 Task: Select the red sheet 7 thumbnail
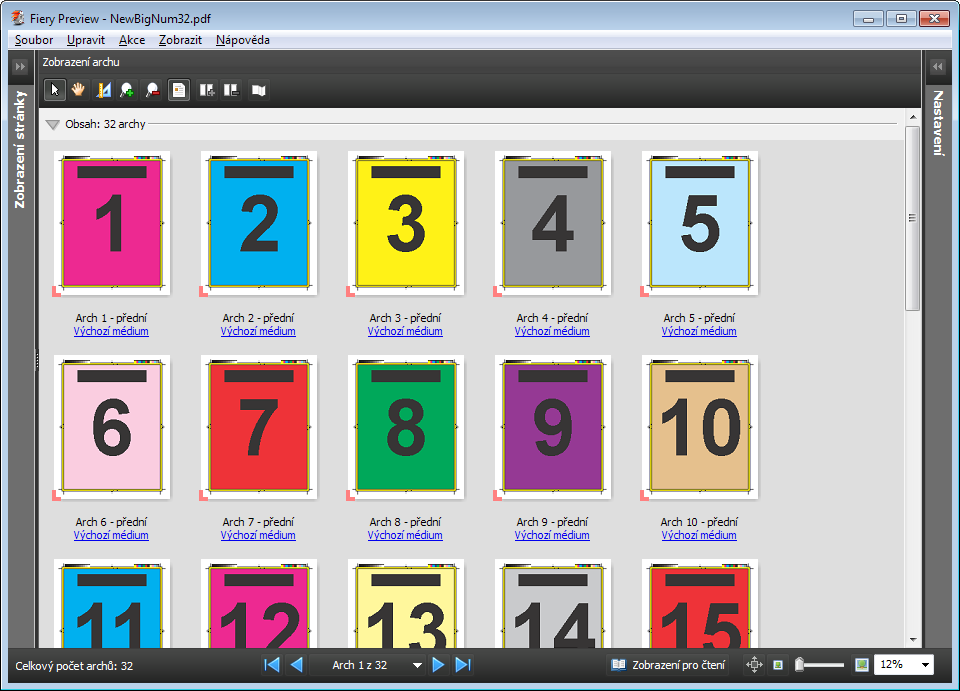pyautogui.click(x=259, y=427)
